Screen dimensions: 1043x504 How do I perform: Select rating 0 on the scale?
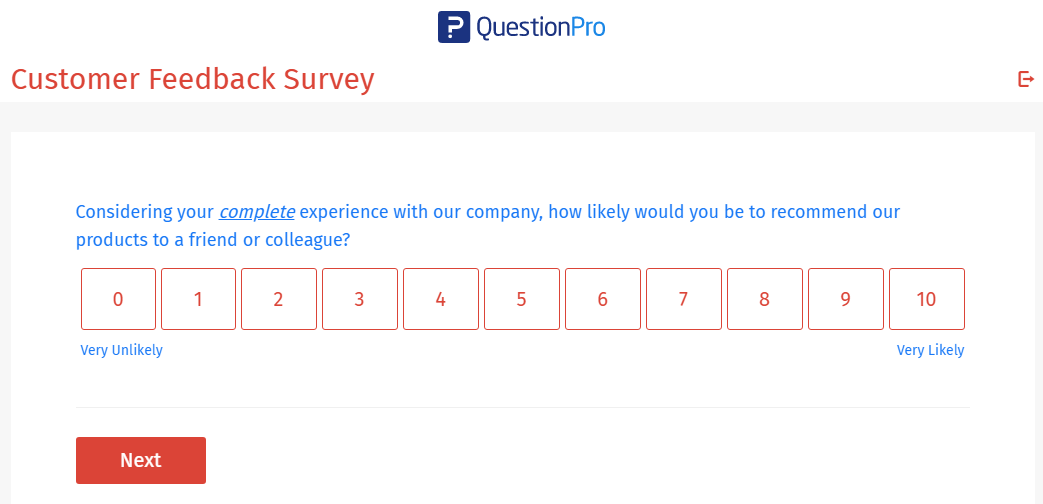click(118, 299)
